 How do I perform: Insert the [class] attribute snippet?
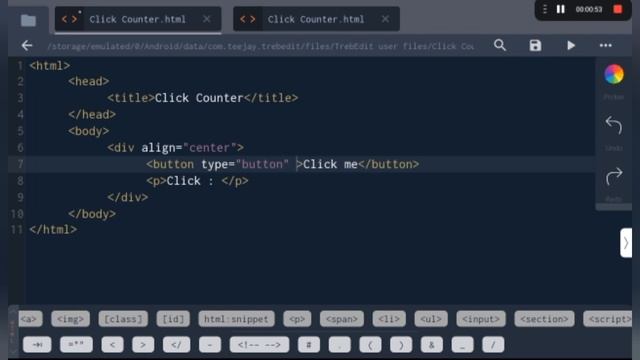[123, 319]
